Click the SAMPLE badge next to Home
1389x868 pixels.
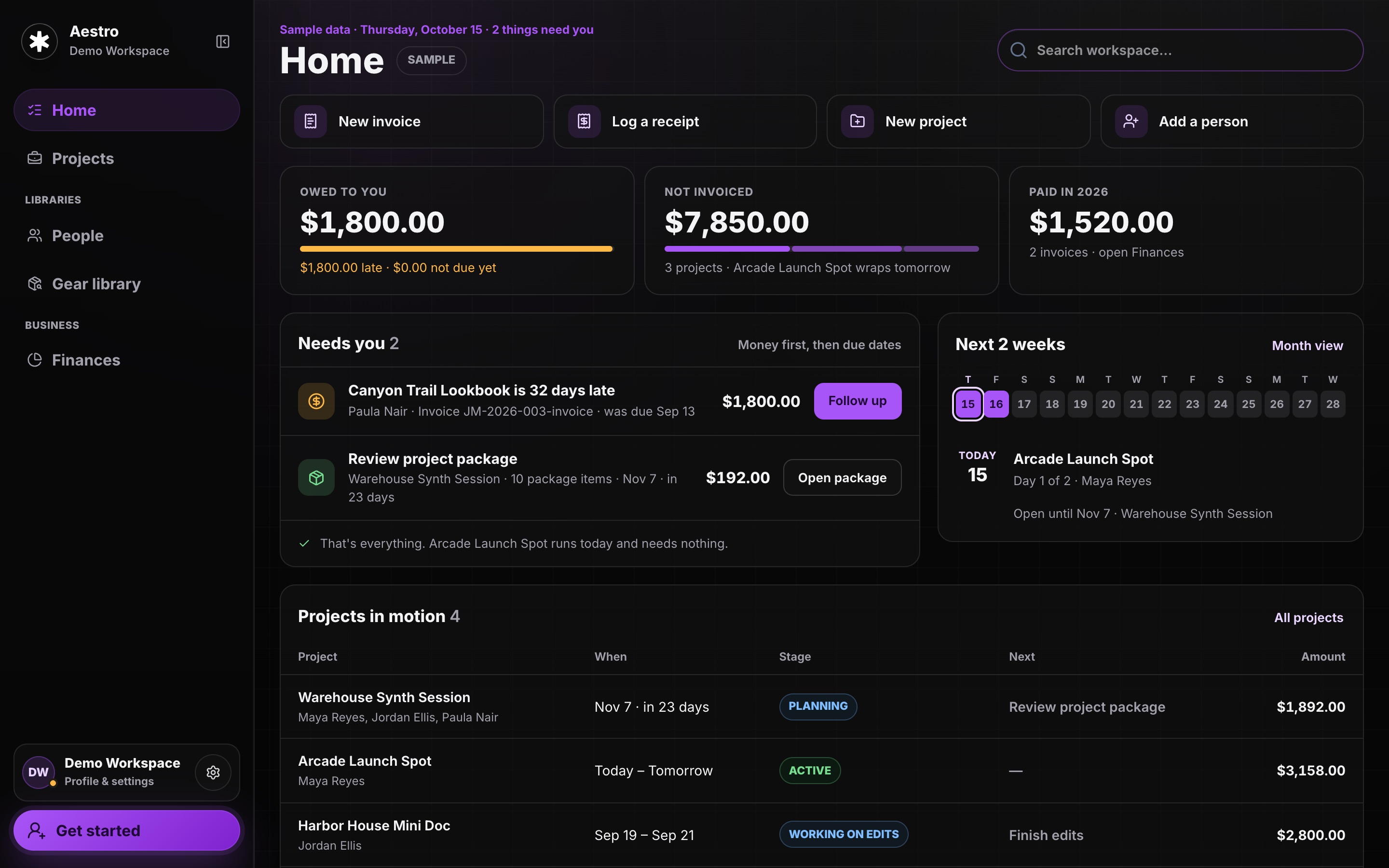[431, 60]
